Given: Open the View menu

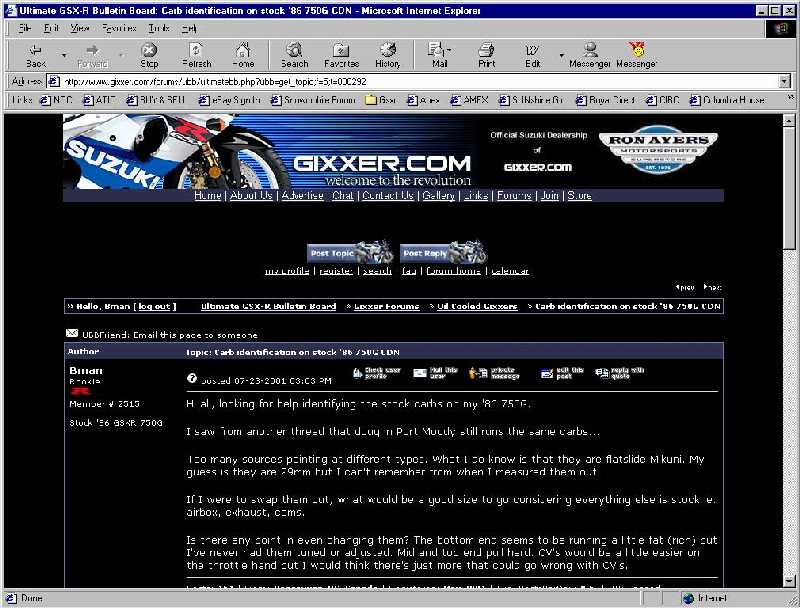Looking at the screenshot, I should point(80,28).
